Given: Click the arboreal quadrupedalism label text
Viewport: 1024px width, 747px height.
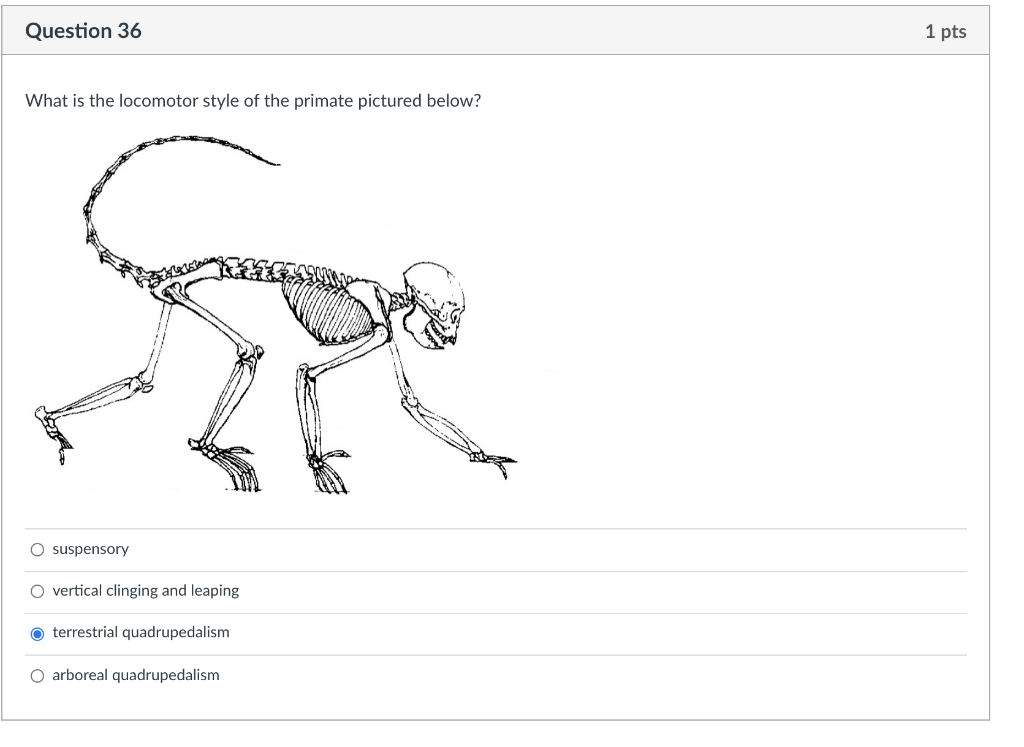Looking at the screenshot, I should click(134, 674).
